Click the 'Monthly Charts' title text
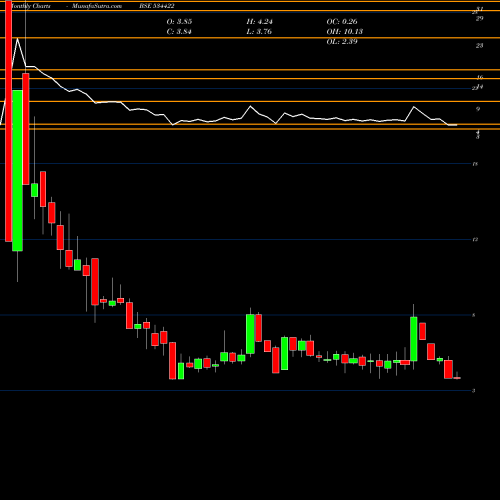Viewport: 500px width, 500px height. tap(31, 6)
